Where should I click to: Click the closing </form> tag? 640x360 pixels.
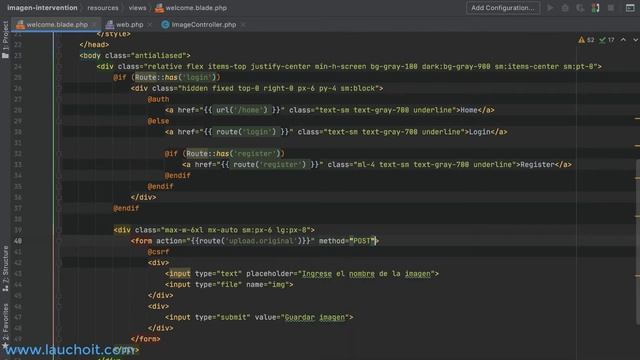pos(146,339)
